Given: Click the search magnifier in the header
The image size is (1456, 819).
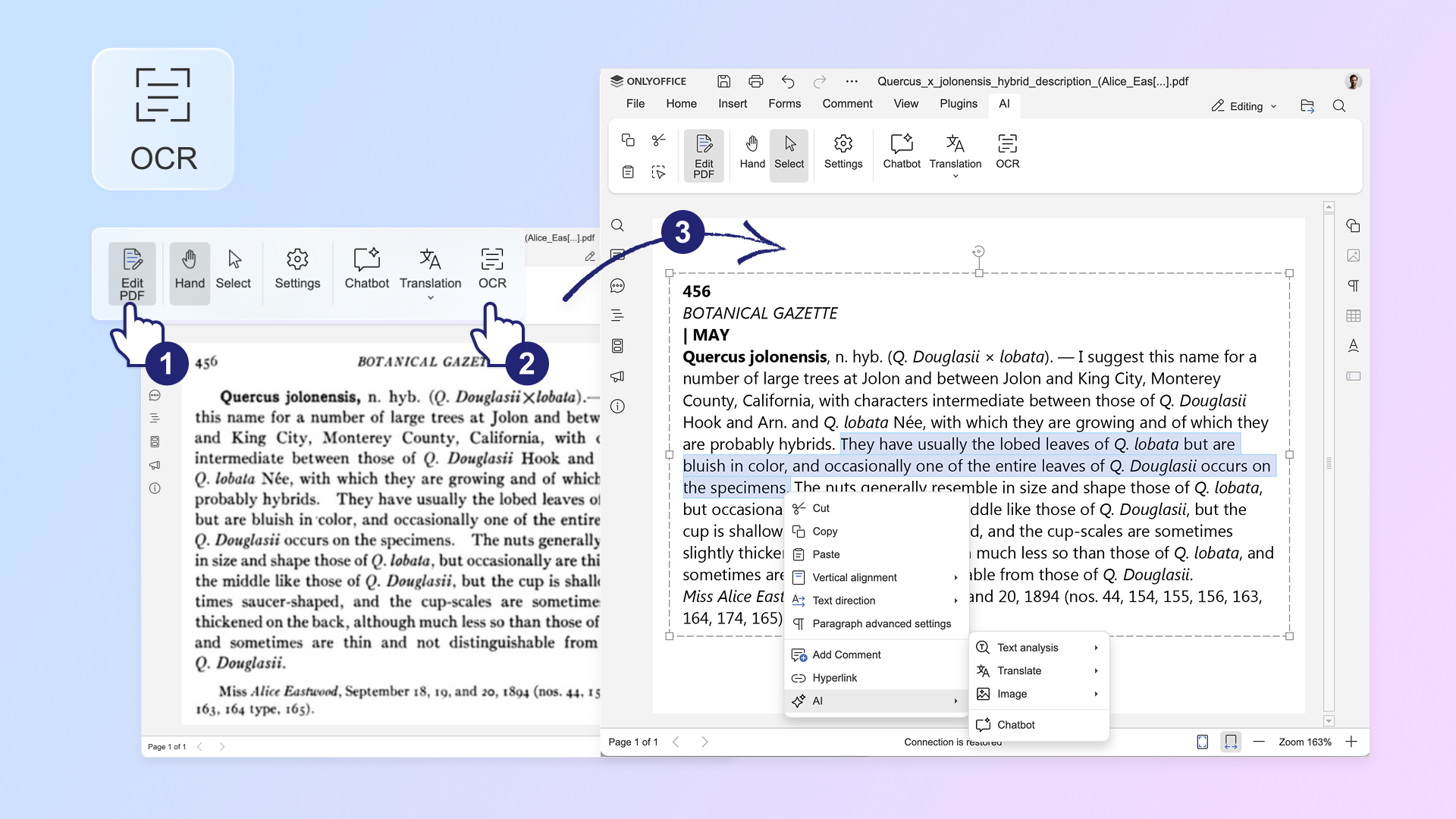Looking at the screenshot, I should tap(1339, 106).
